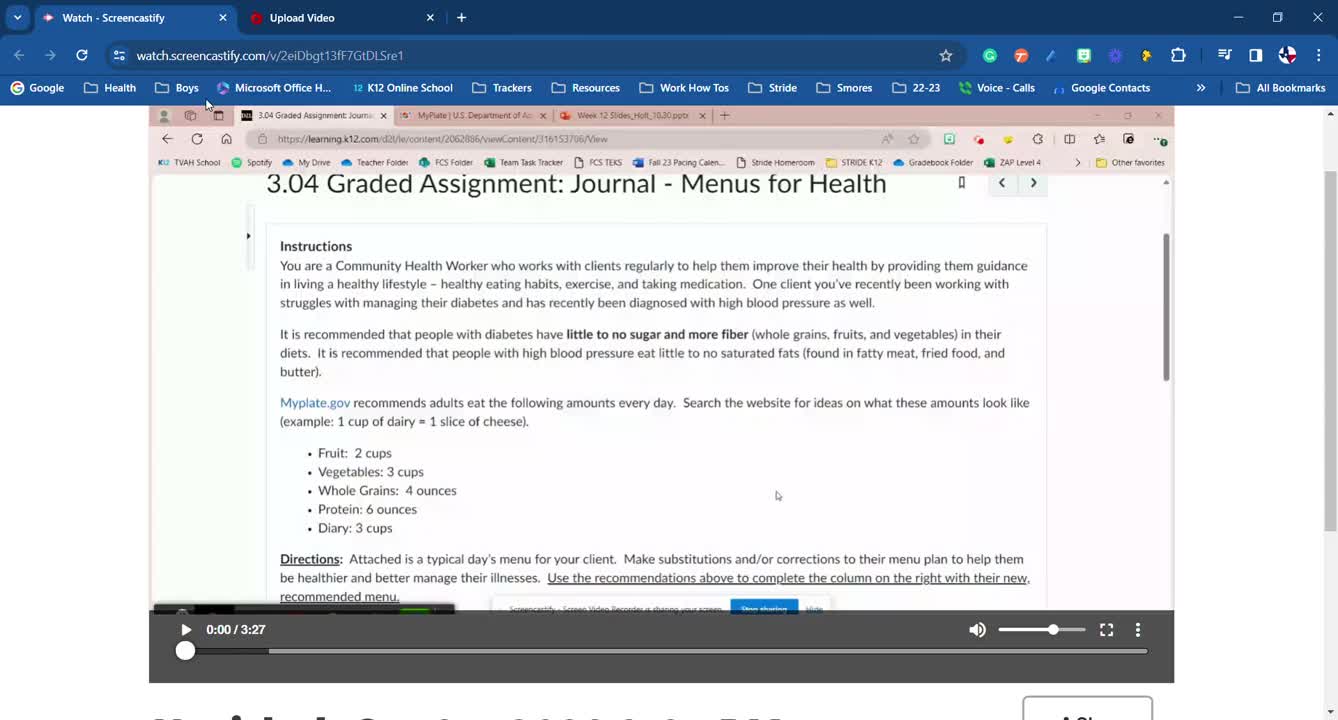Open Voice - Calls bookmark
This screenshot has width=1338, height=720.
pyautogui.click(x=996, y=88)
